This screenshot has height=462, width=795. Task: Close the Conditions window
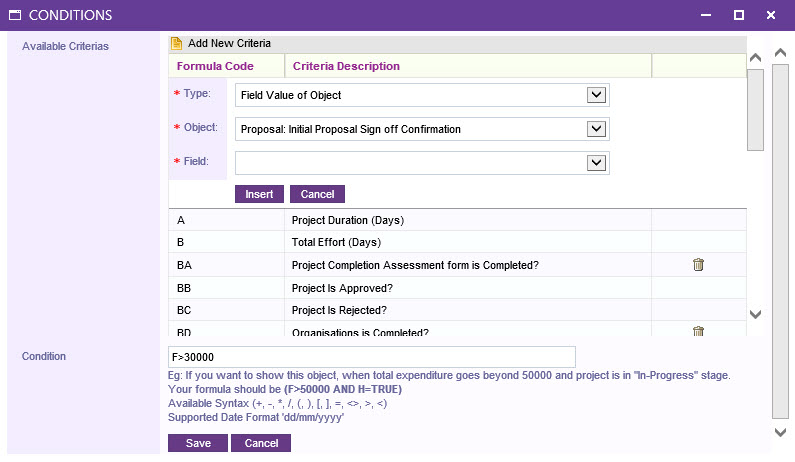(x=771, y=15)
